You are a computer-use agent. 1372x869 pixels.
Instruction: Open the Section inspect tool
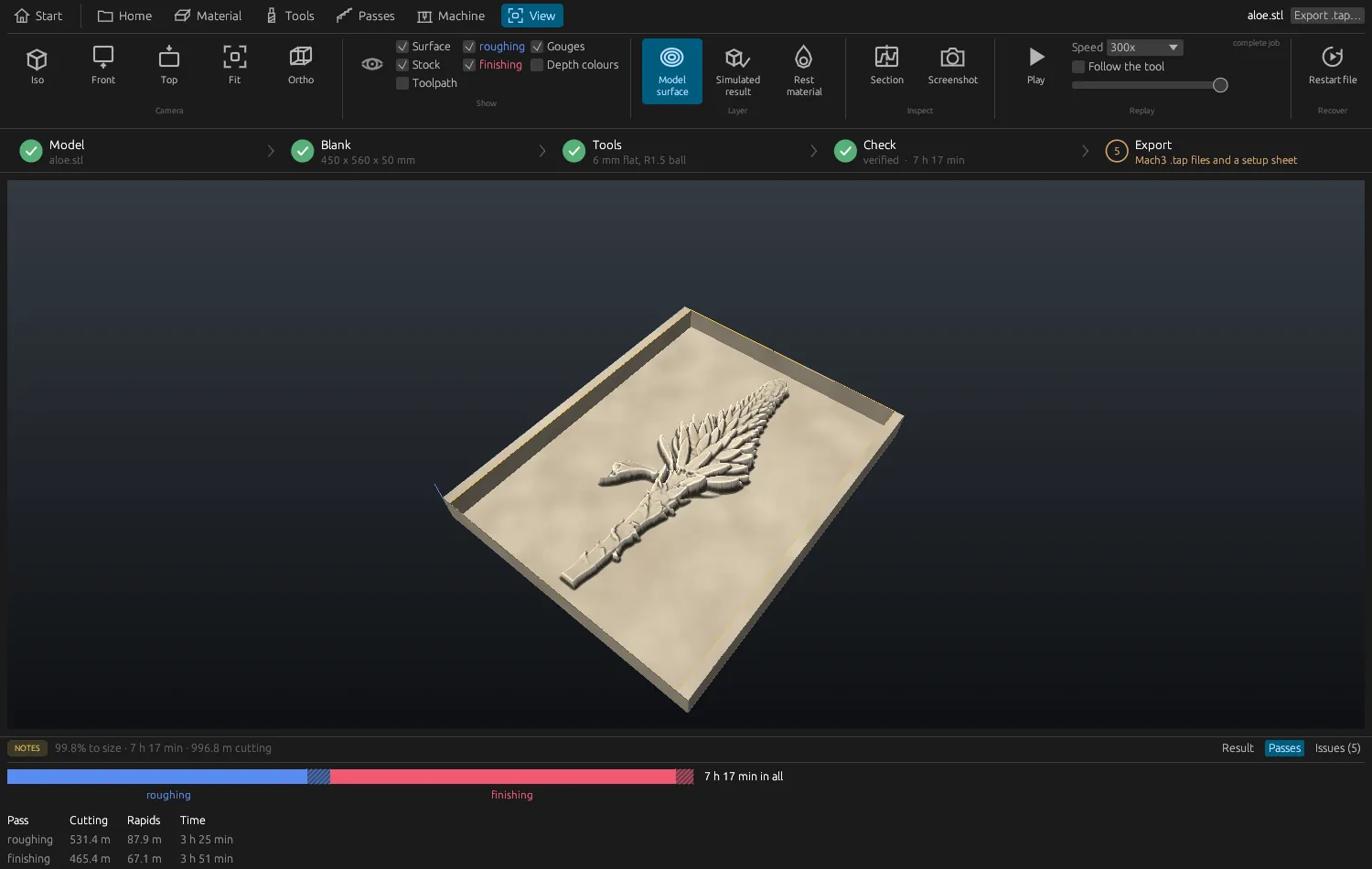tap(887, 66)
